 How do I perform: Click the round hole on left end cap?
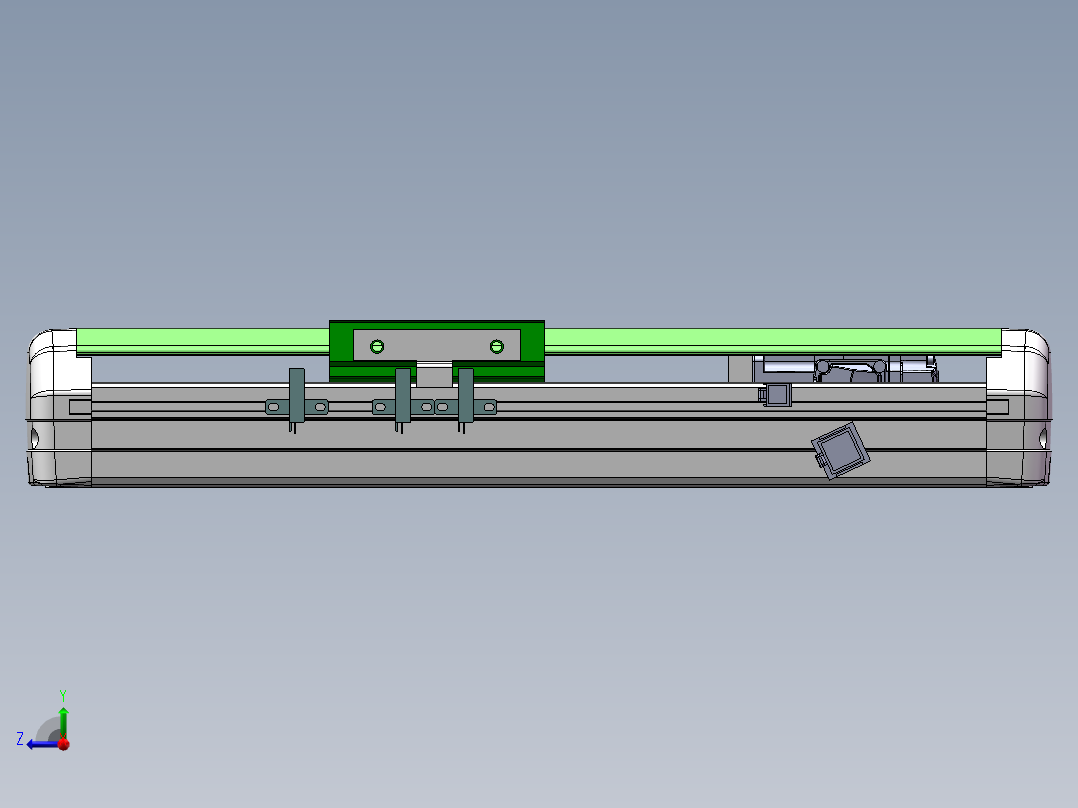pos(35,437)
